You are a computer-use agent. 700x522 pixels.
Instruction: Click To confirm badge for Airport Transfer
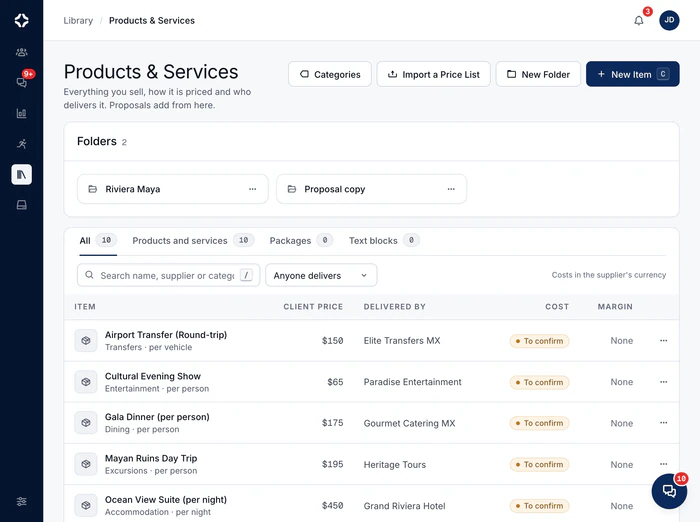point(539,341)
